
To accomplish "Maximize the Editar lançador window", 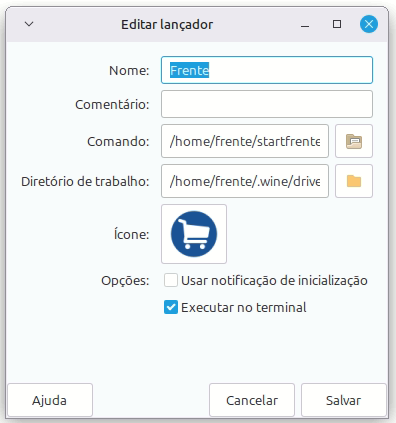I will (x=337, y=24).
